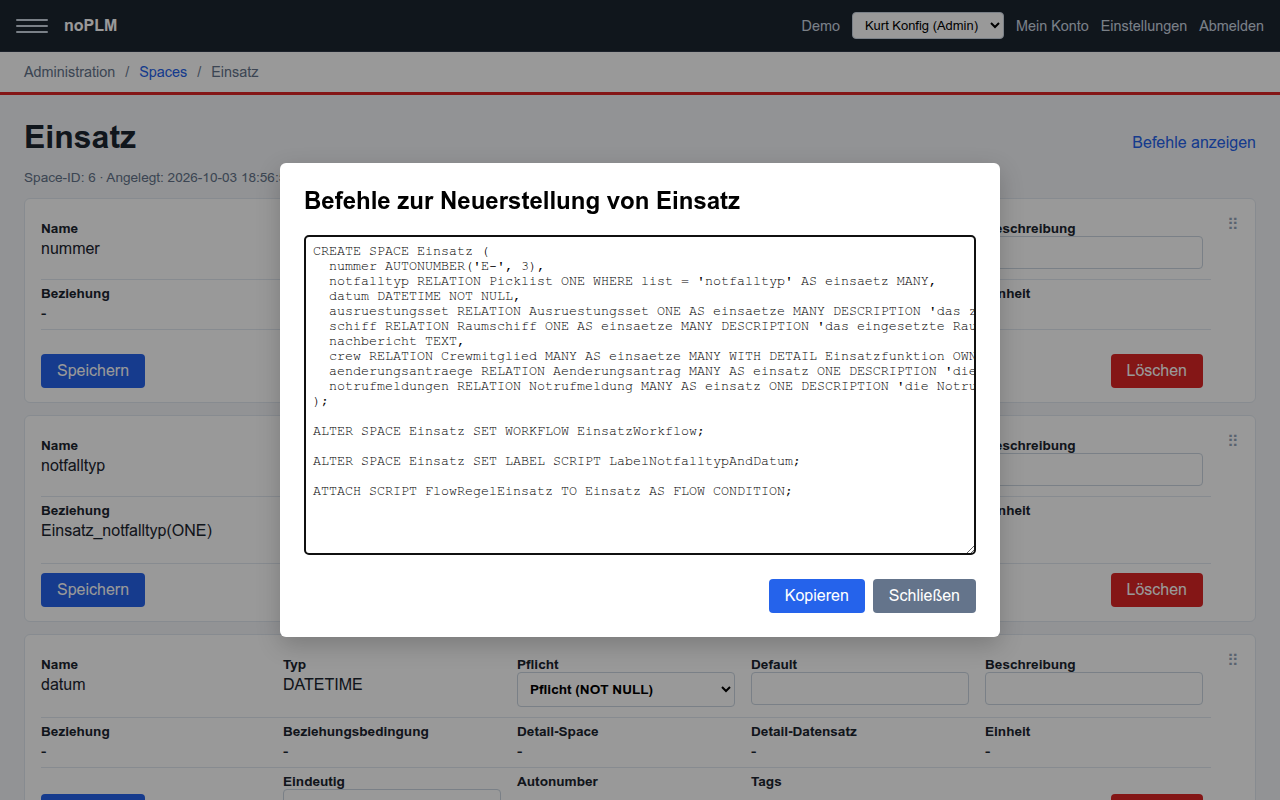Open the Spaces breadcrumb link

click(163, 72)
